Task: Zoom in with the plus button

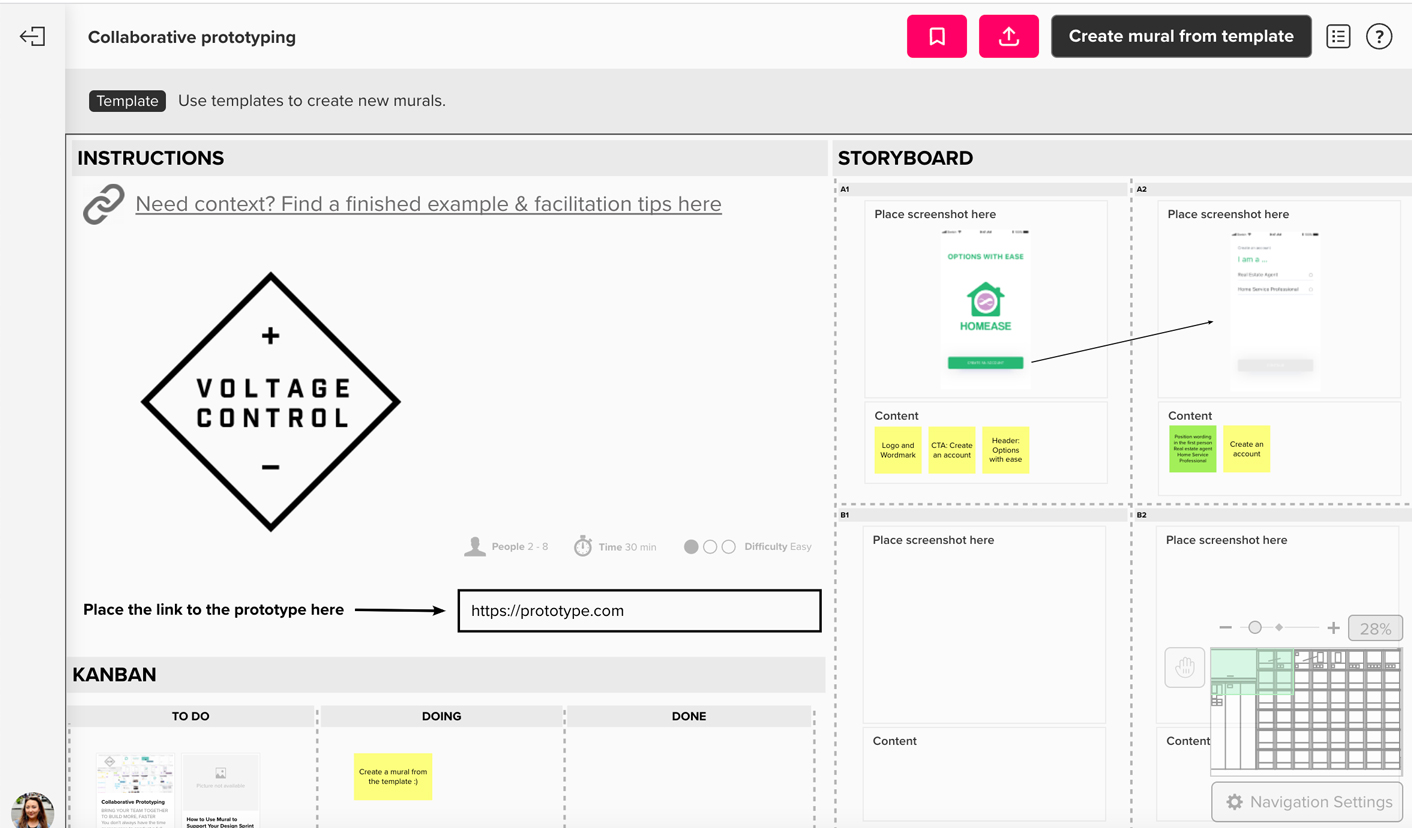Action: (1333, 628)
